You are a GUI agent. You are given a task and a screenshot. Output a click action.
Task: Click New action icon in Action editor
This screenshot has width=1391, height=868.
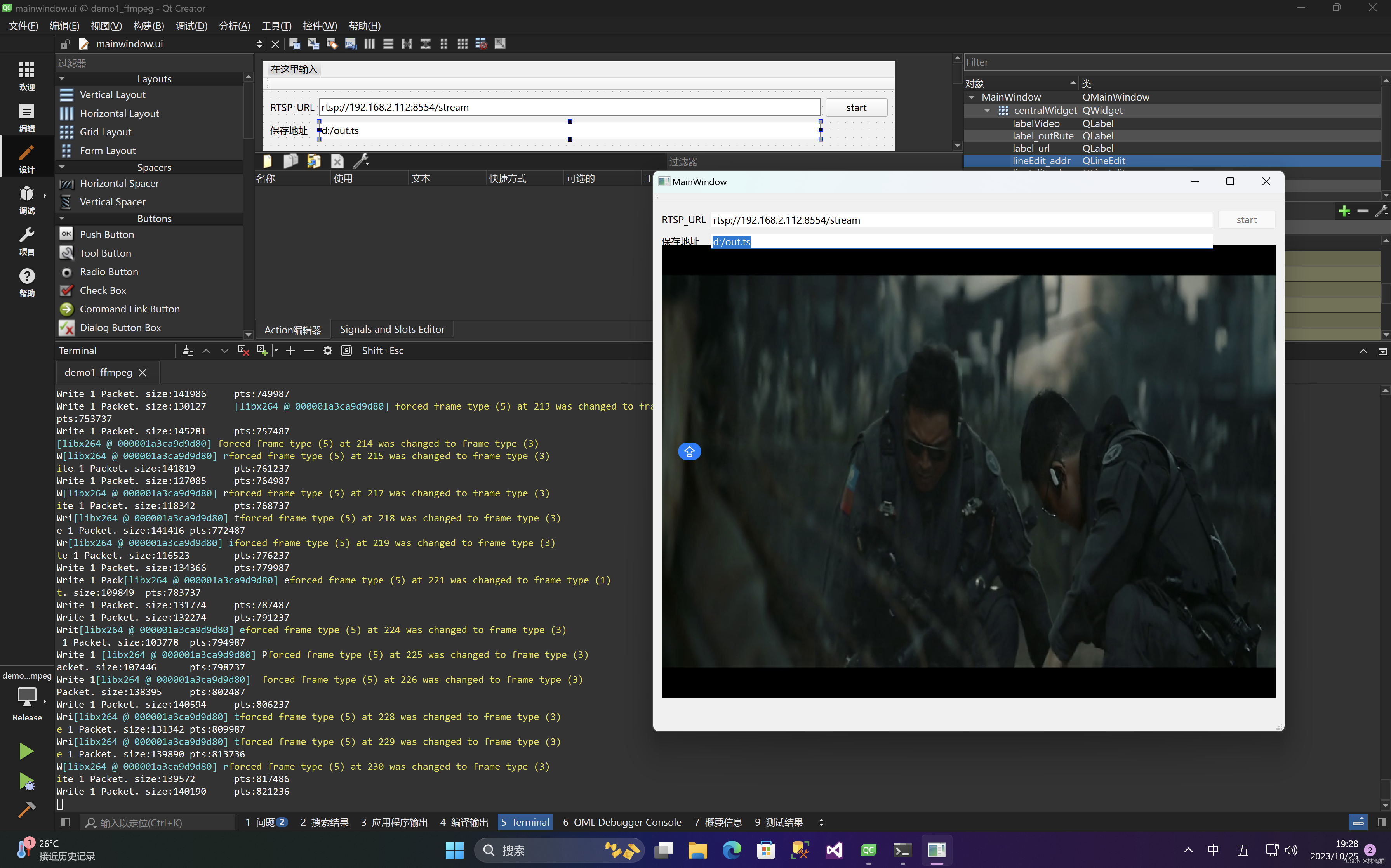tap(268, 161)
